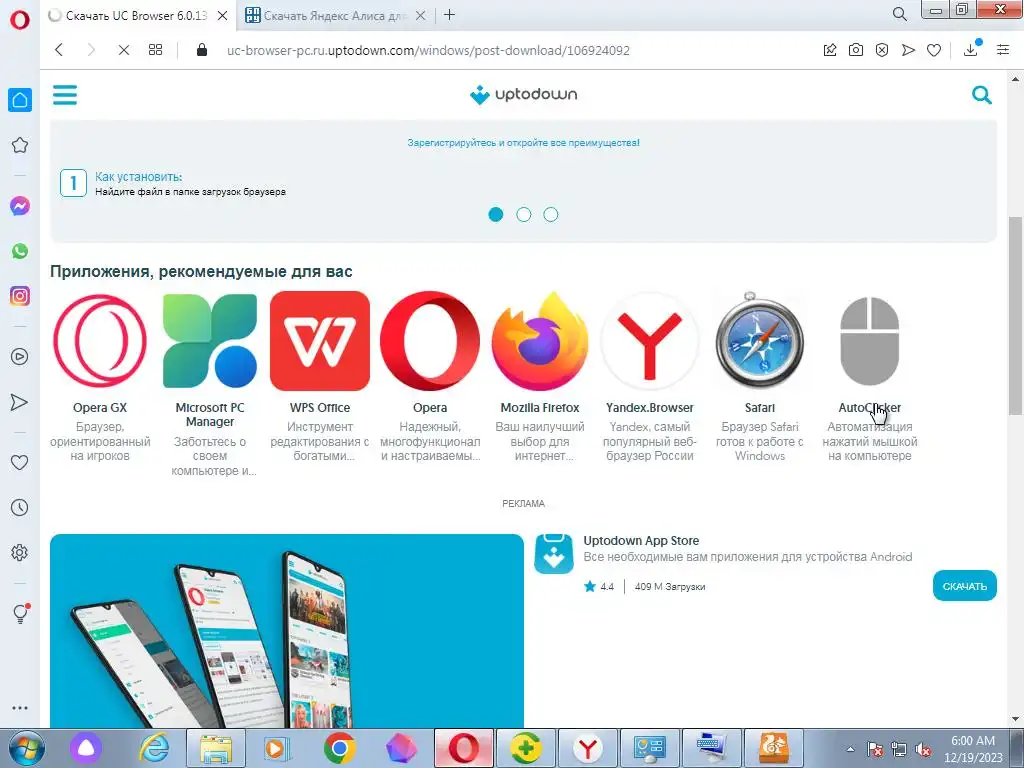1024x768 pixels.
Task: Open Bookmarks star in sidebar
Action: (20, 145)
